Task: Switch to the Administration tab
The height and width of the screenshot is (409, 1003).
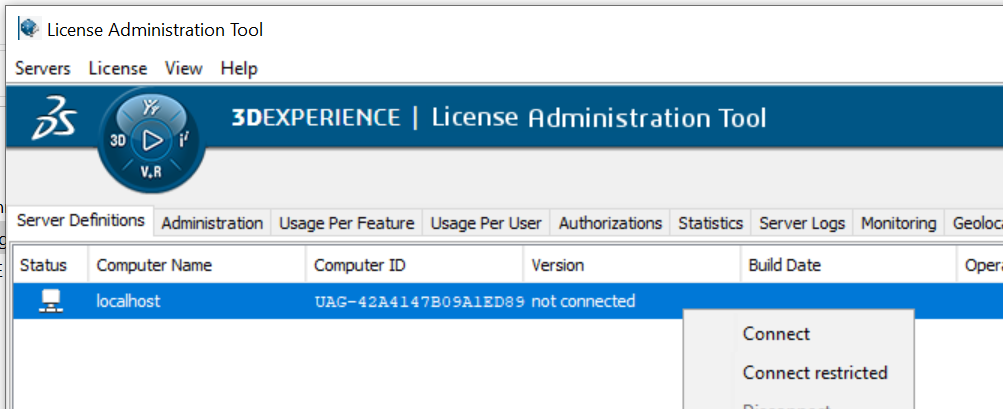Action: (212, 223)
